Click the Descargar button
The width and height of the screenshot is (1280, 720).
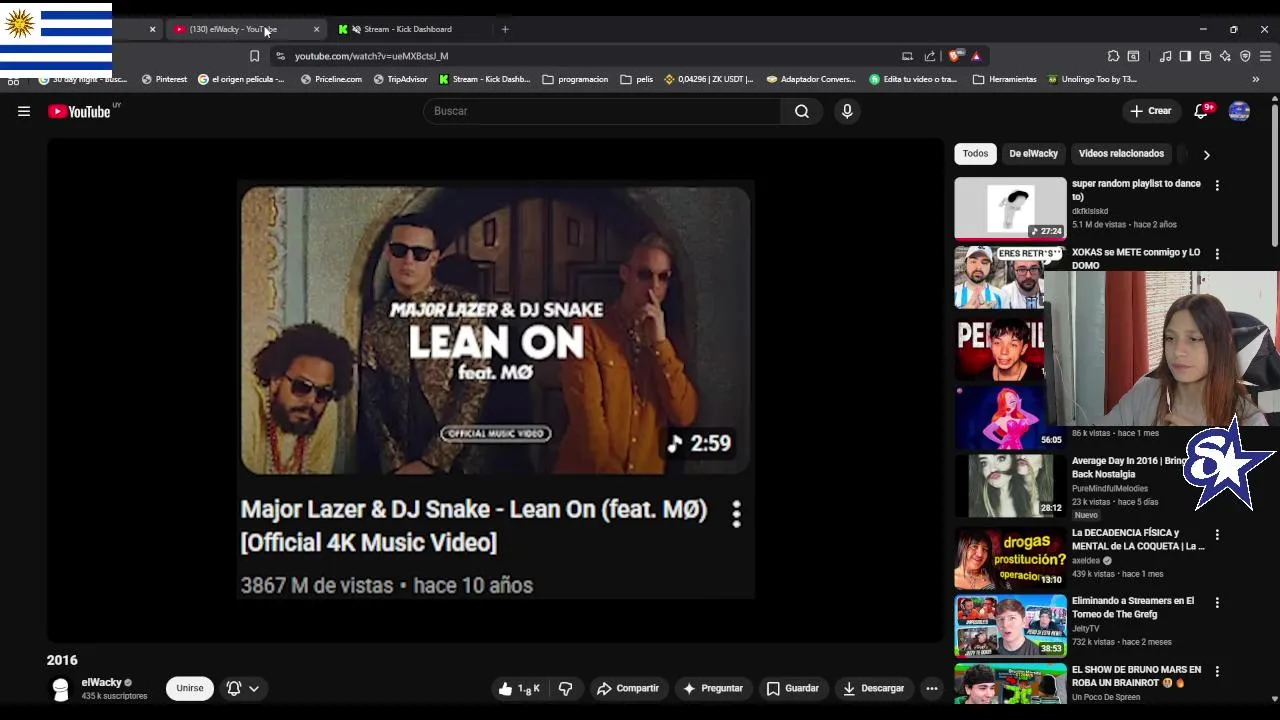click(x=874, y=688)
